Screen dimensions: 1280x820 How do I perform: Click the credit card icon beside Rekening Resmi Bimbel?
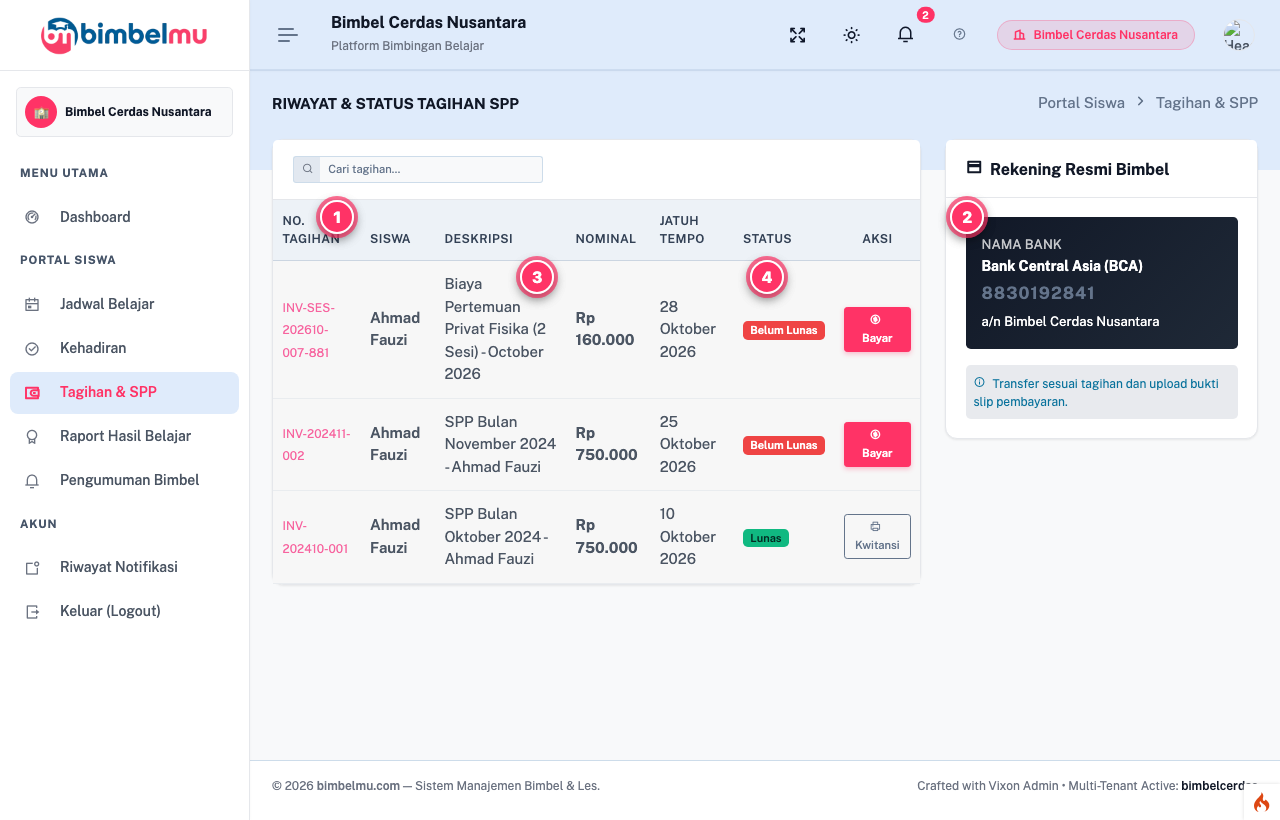(x=974, y=169)
